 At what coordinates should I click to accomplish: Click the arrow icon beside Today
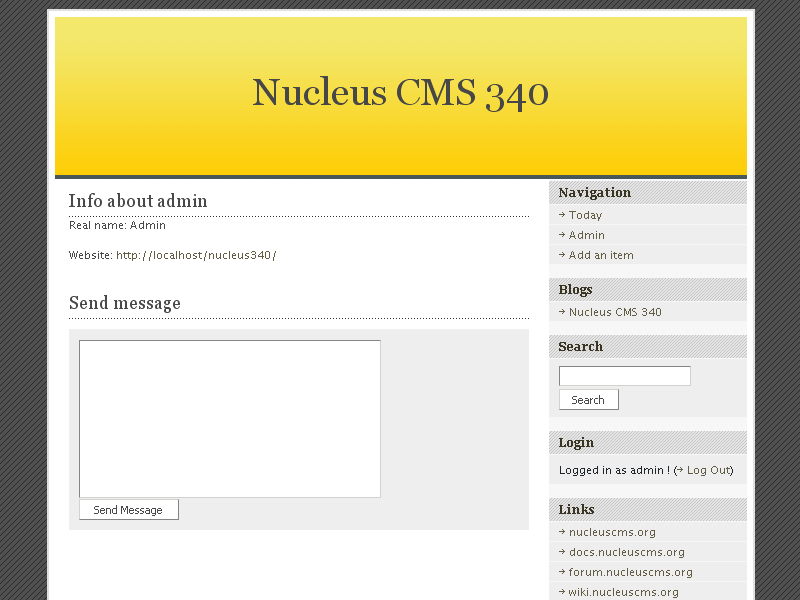click(x=562, y=215)
